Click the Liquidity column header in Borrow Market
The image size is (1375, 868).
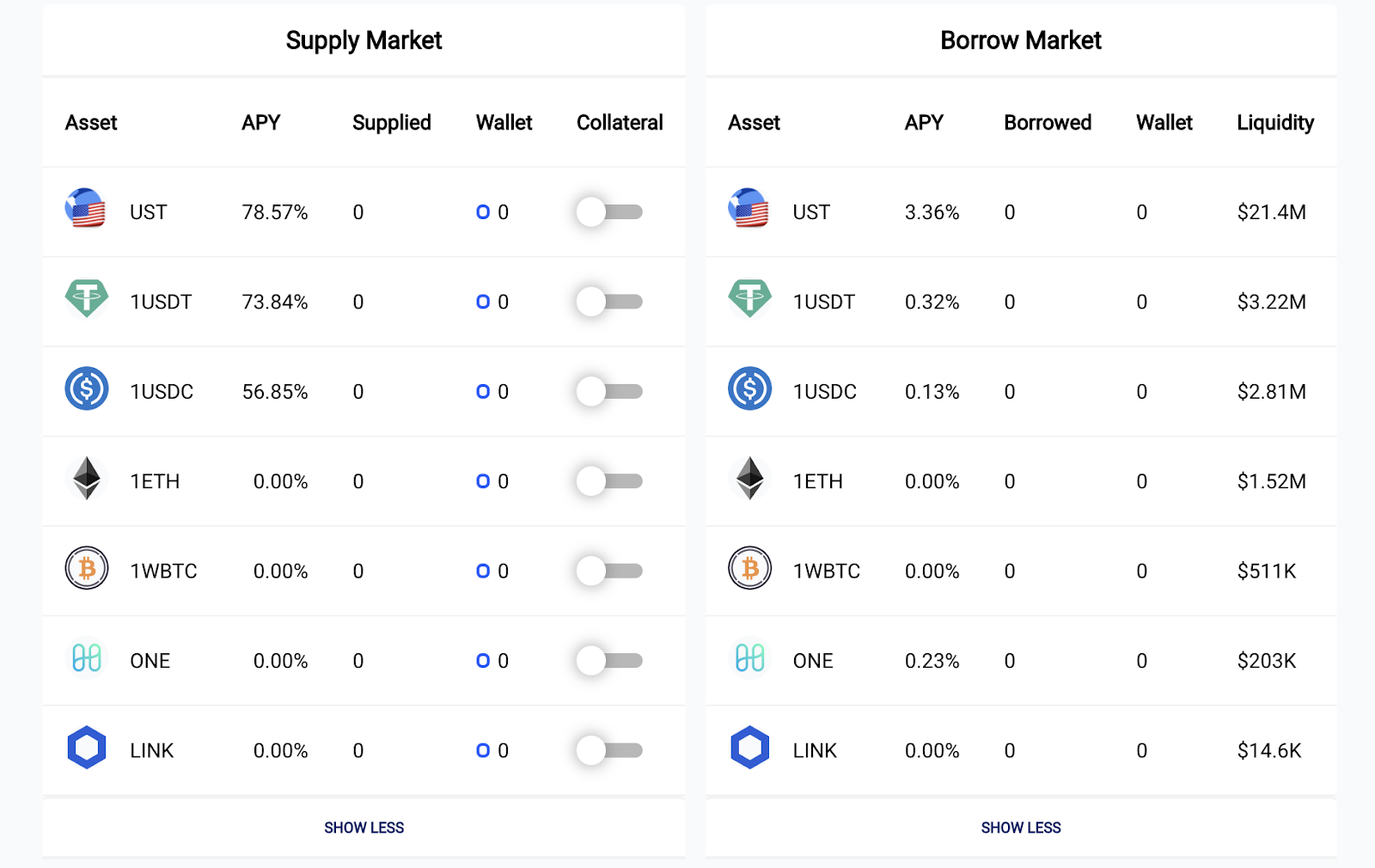coord(1275,123)
